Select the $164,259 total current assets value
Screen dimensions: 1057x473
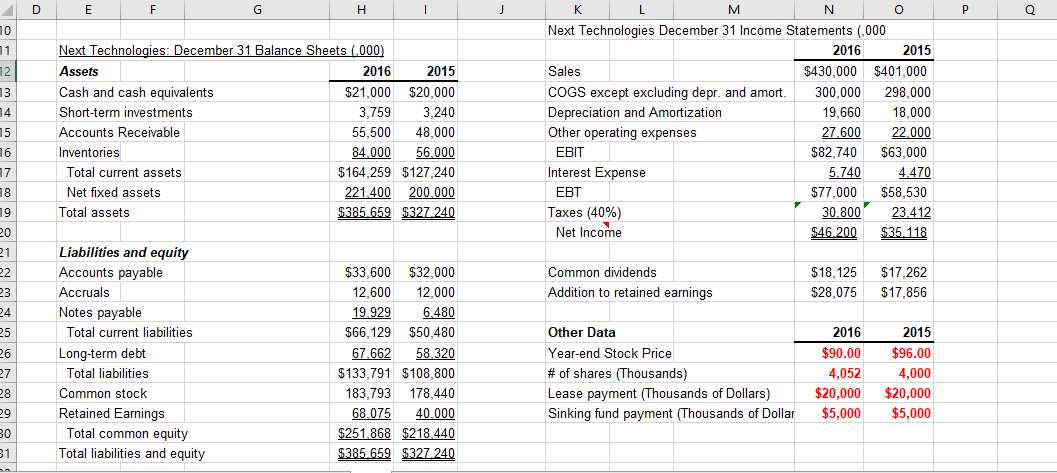[x=367, y=172]
